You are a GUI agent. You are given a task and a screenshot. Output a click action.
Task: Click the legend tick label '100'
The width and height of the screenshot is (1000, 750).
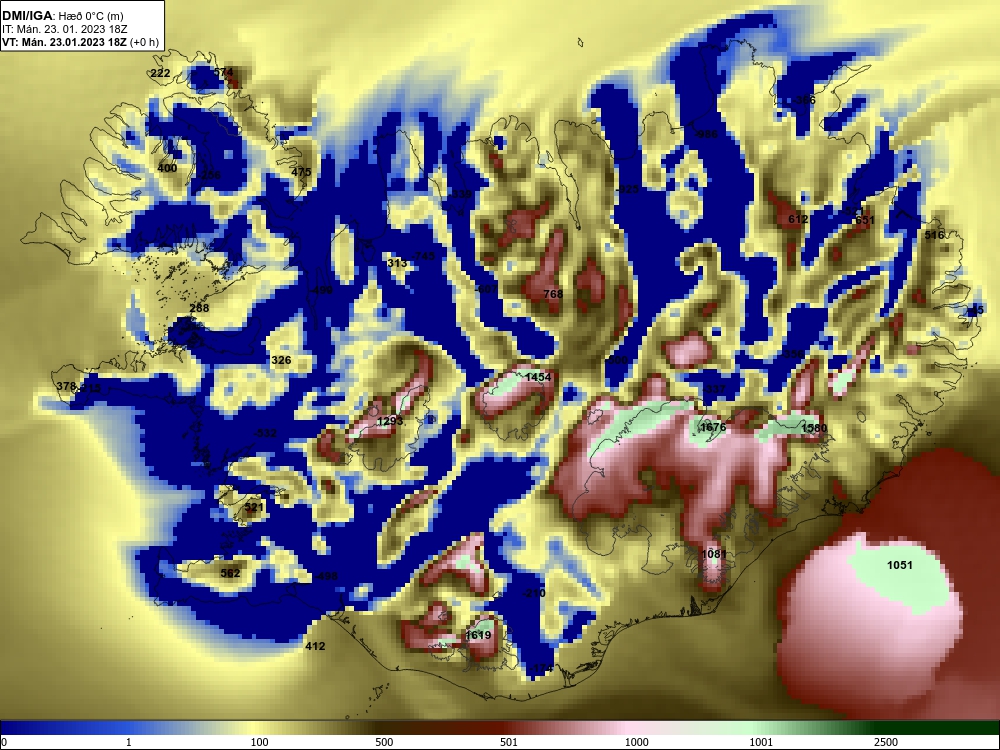click(259, 742)
